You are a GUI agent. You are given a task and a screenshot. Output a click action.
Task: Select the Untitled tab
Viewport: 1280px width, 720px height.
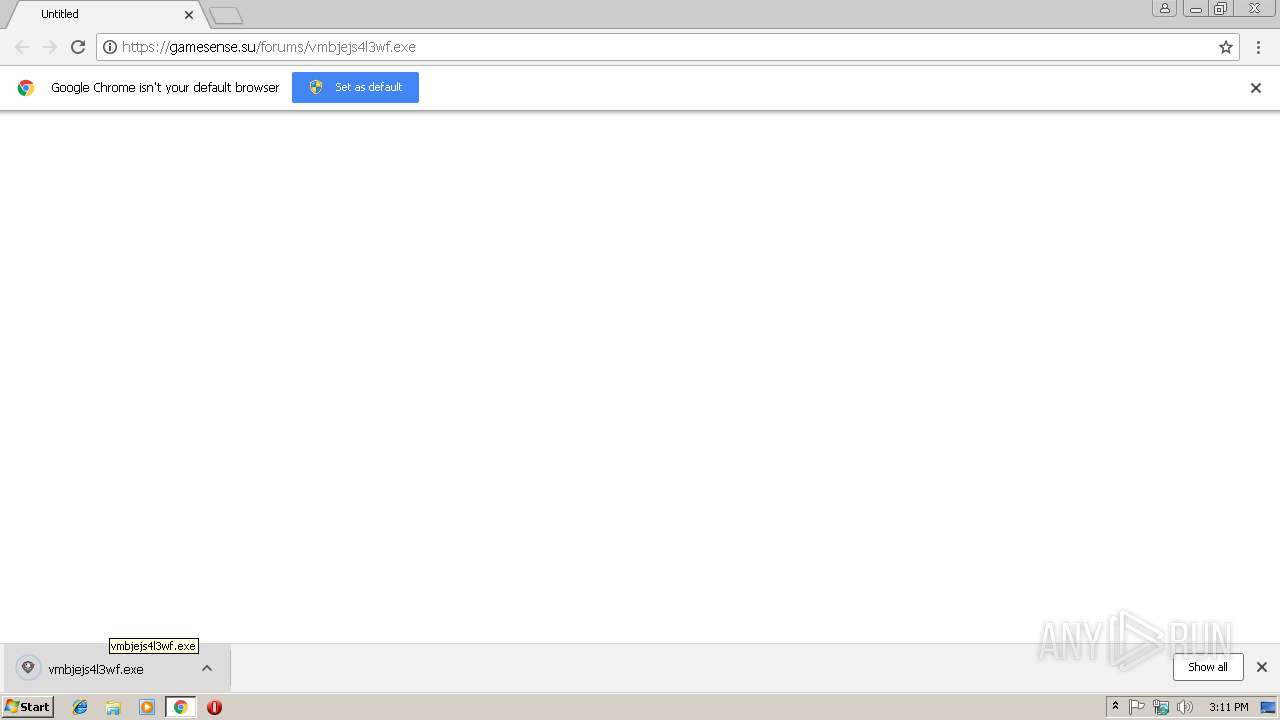click(x=105, y=14)
